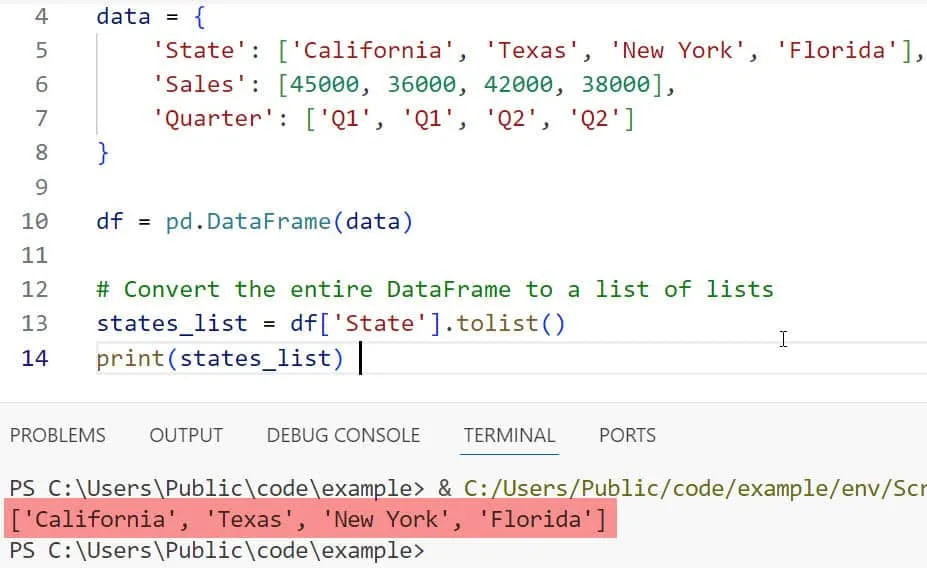
Task: Select the TERMINAL tab
Action: (x=509, y=435)
